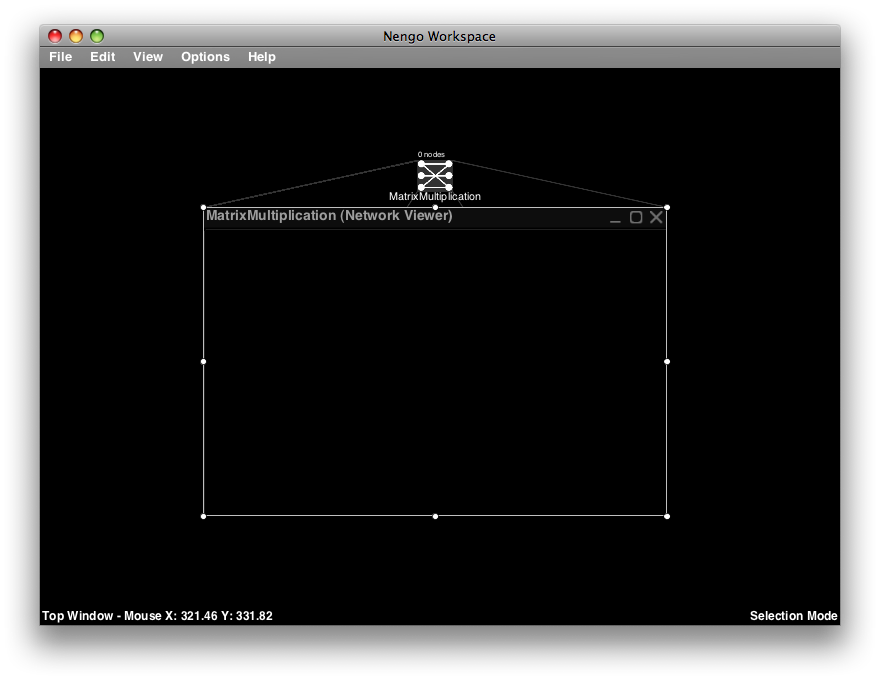The width and height of the screenshot is (880, 680).
Task: Click the right edge middle handle of Network Viewer
Action: click(x=667, y=361)
